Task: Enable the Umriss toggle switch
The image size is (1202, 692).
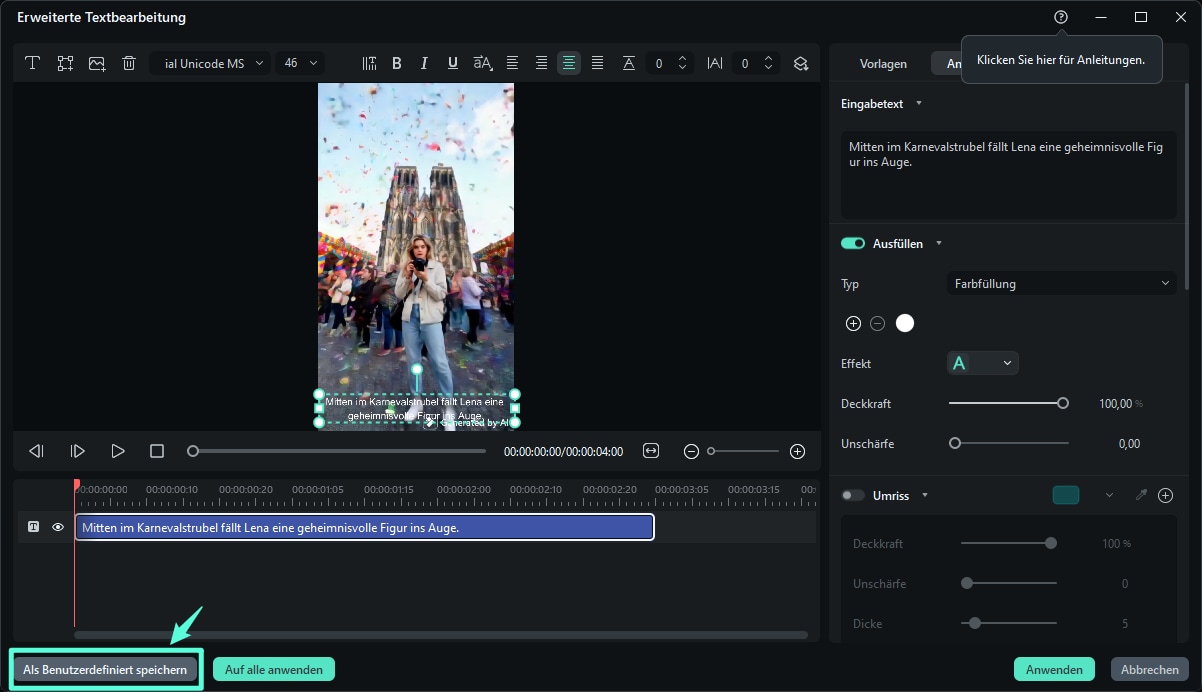Action: tap(853, 495)
